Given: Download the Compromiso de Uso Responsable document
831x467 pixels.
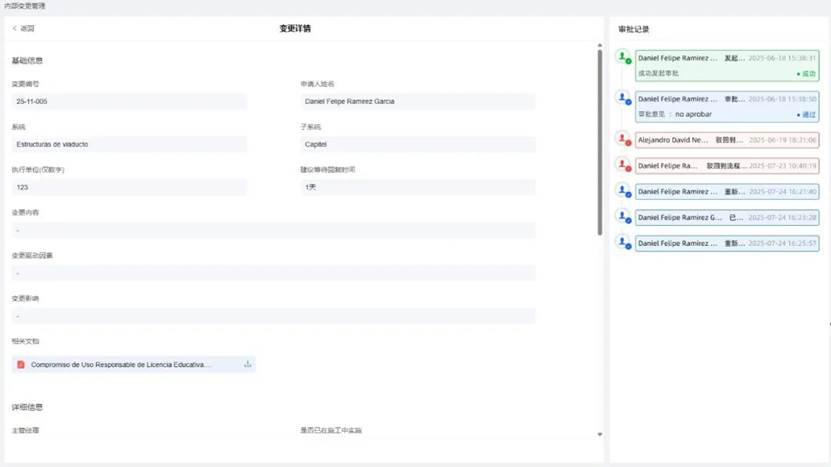Looking at the screenshot, I should point(247,364).
